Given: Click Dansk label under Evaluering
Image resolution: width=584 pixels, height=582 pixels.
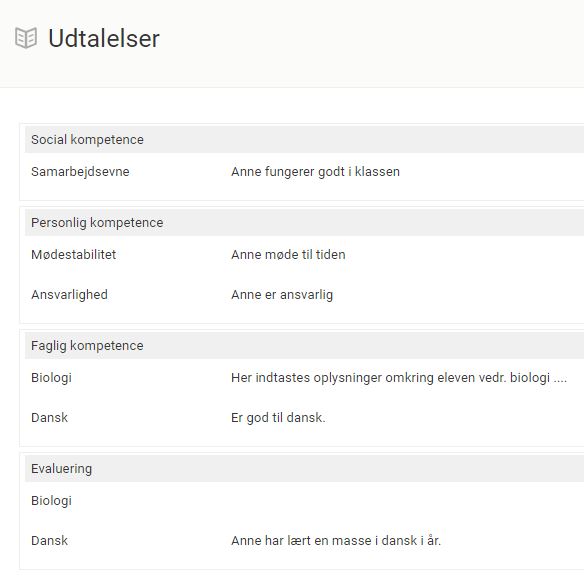Looking at the screenshot, I should pyautogui.click(x=50, y=540).
